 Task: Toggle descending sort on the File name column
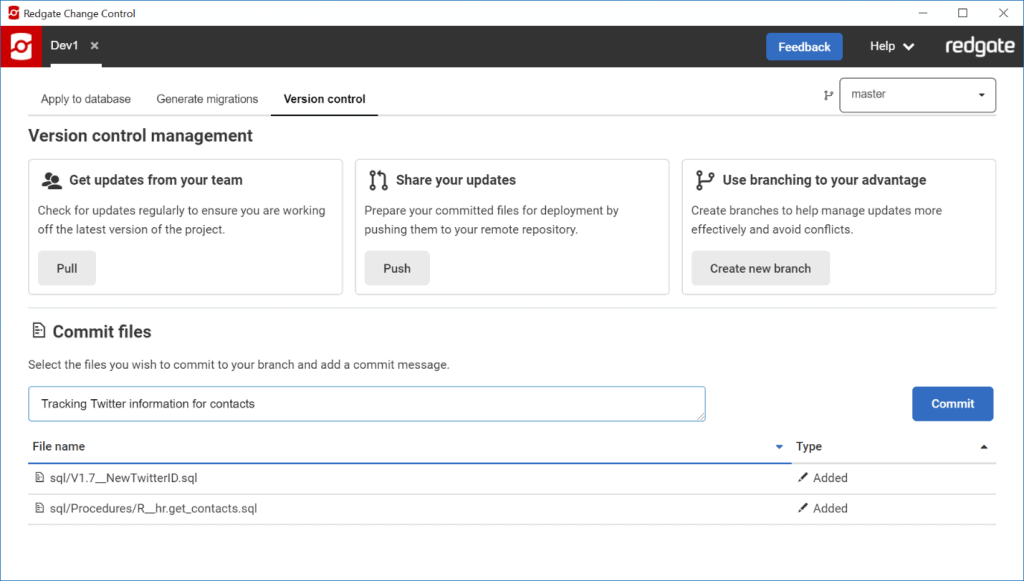pyautogui.click(x=779, y=447)
